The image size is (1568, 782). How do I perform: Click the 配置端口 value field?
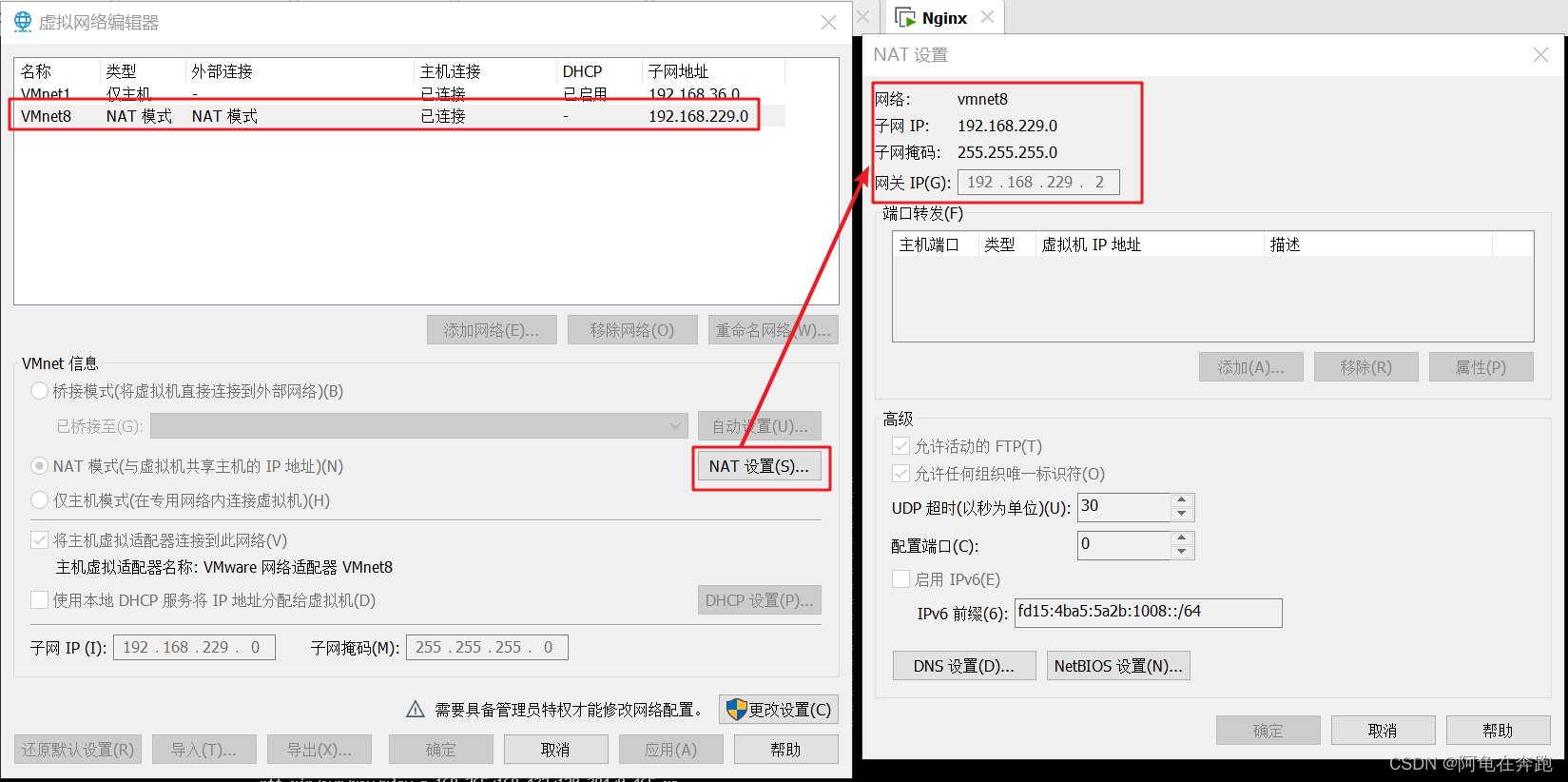1124,545
